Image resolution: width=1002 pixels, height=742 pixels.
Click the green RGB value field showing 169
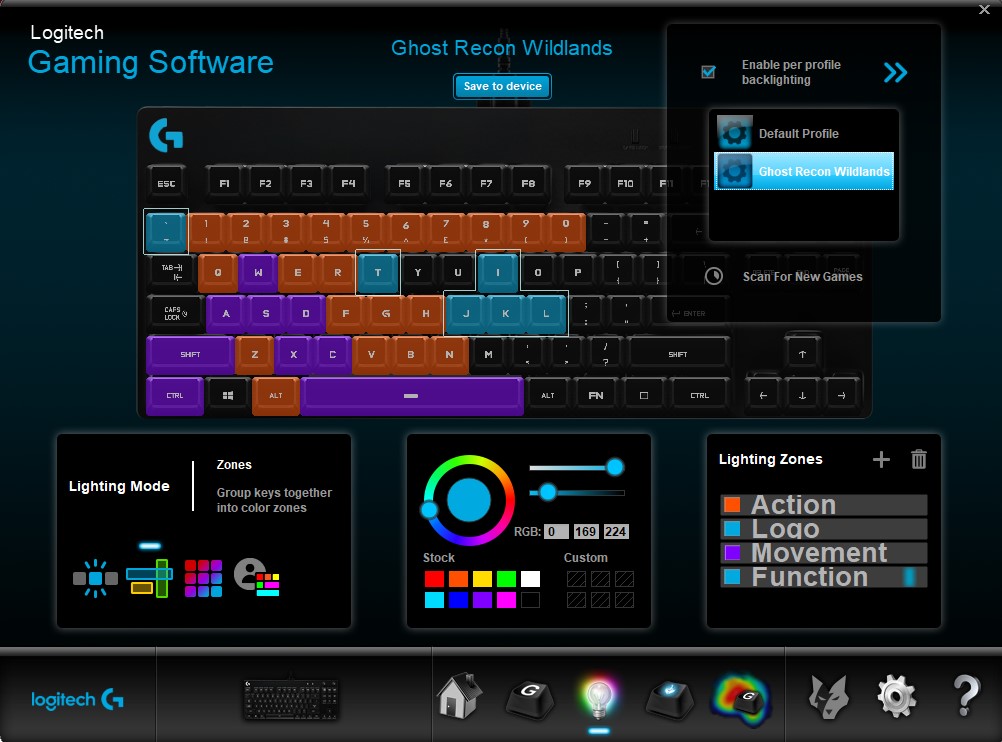pos(585,532)
